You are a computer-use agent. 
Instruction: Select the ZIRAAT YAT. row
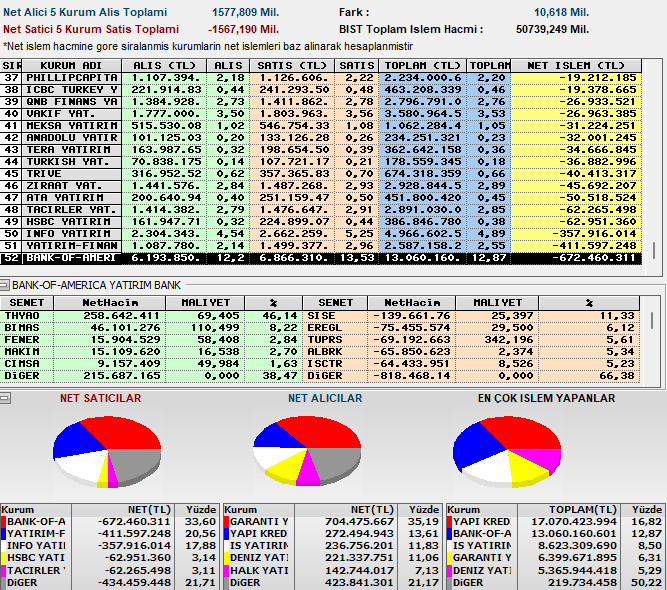click(x=321, y=186)
